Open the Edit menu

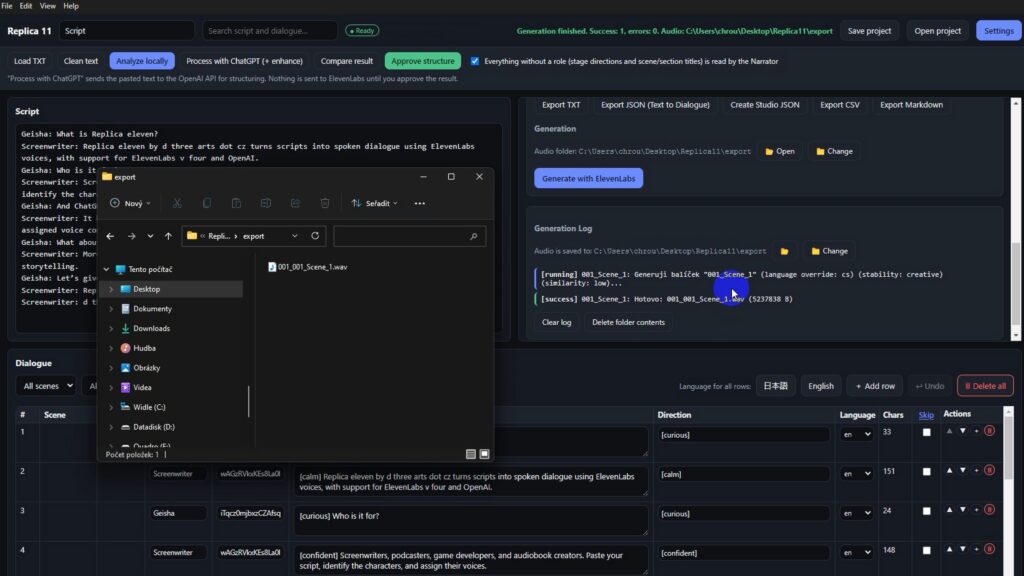coord(25,6)
